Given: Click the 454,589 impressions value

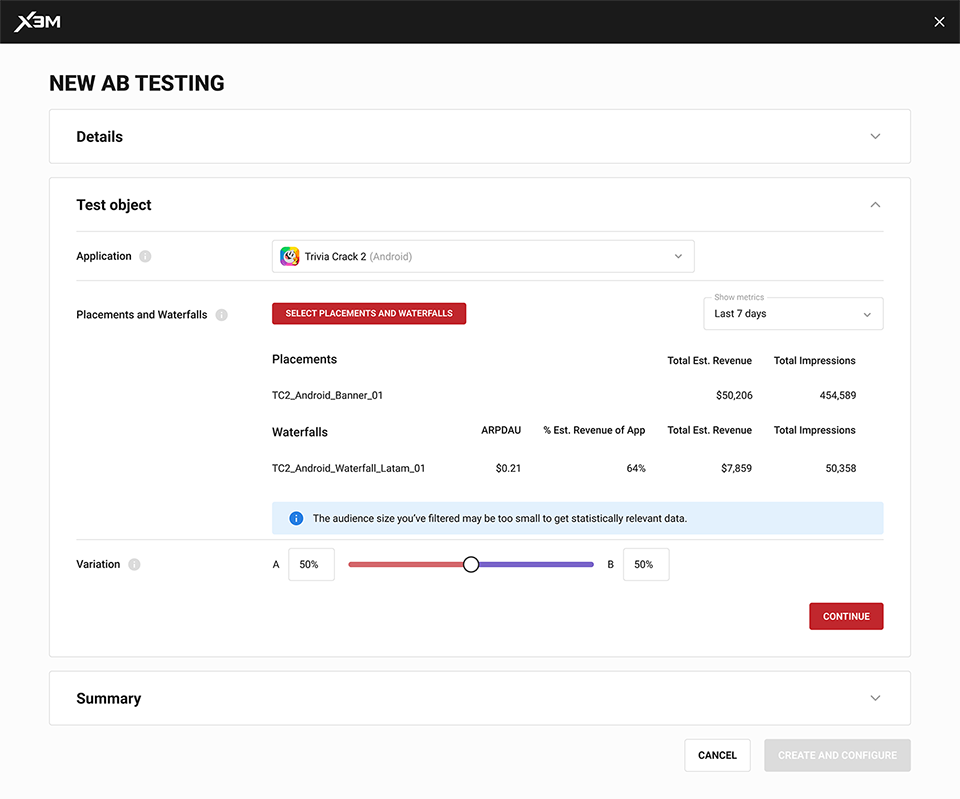Looking at the screenshot, I should click(x=838, y=396).
